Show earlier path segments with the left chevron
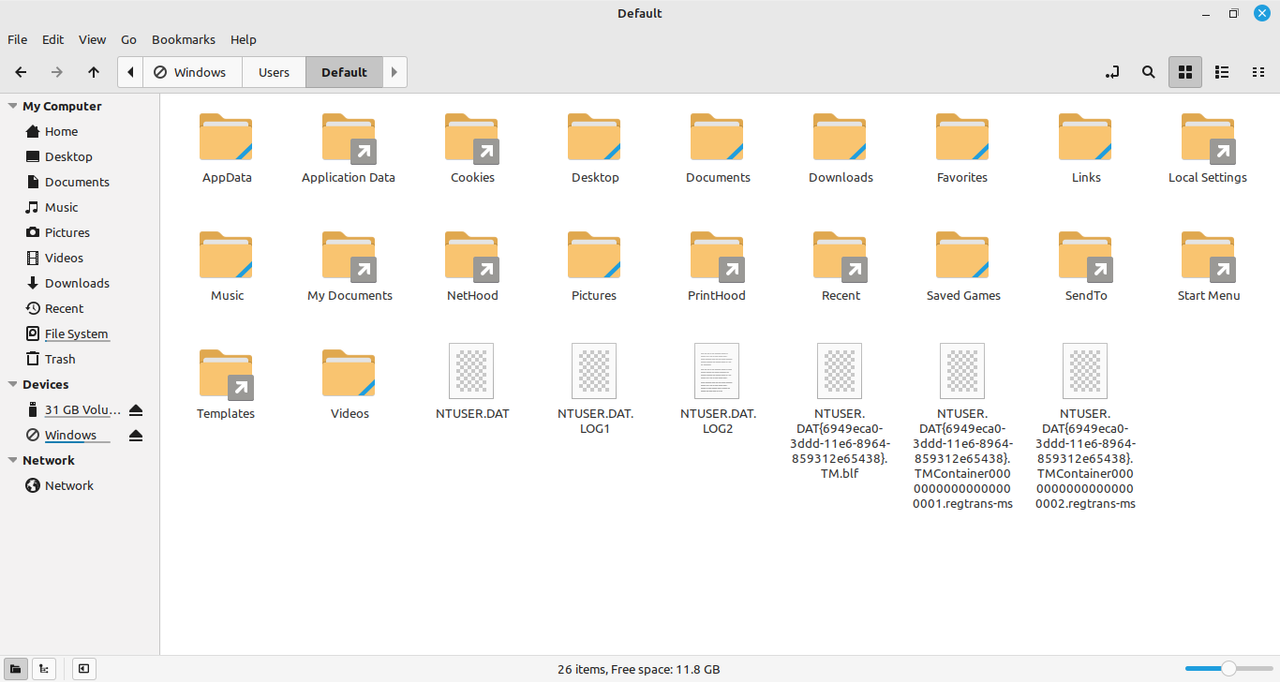 tap(131, 72)
